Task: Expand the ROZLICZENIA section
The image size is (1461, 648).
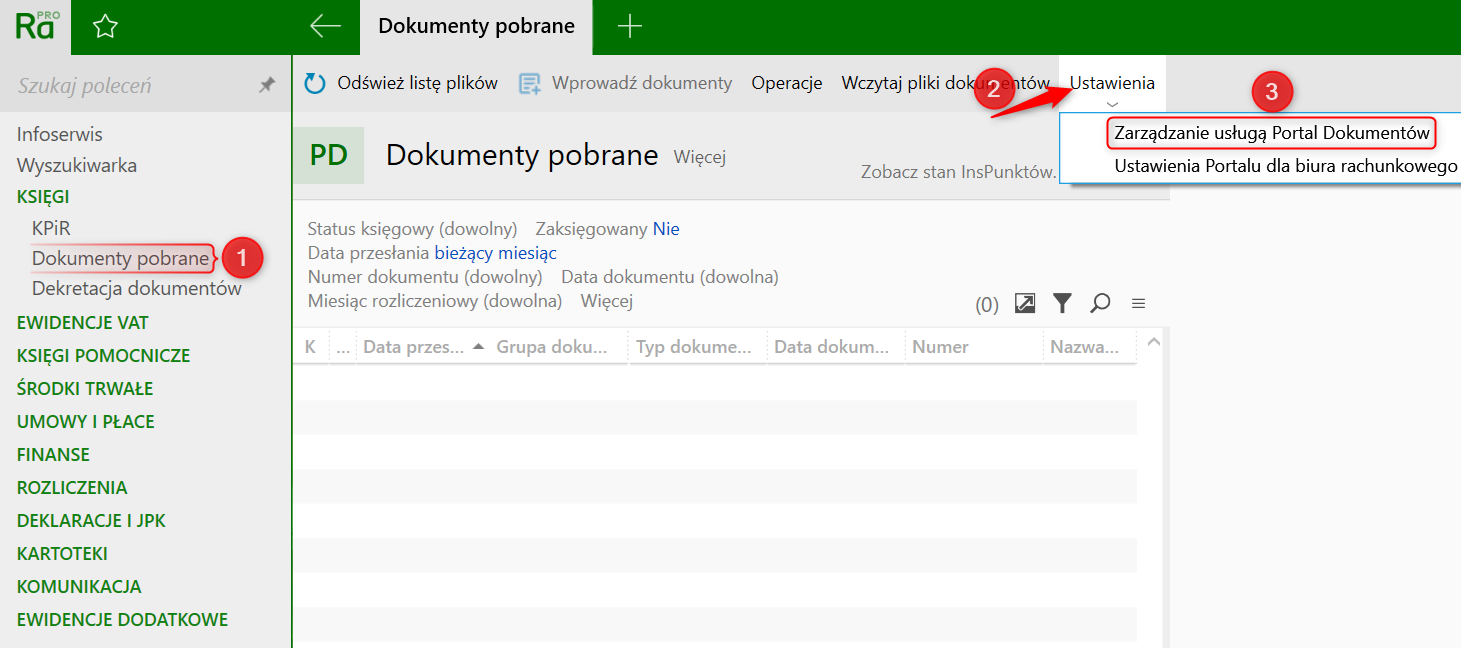Action: click(72, 488)
